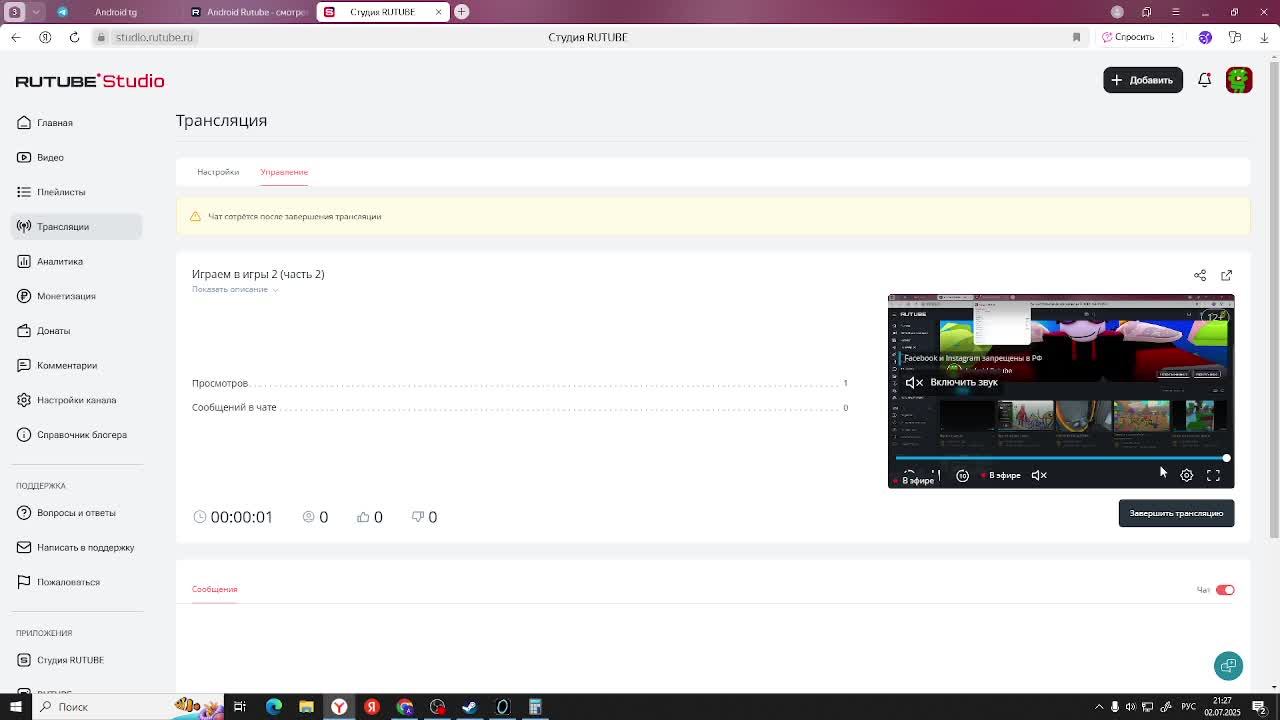
Task: Click the RUTUBE Studio logo
Action: tap(90, 81)
